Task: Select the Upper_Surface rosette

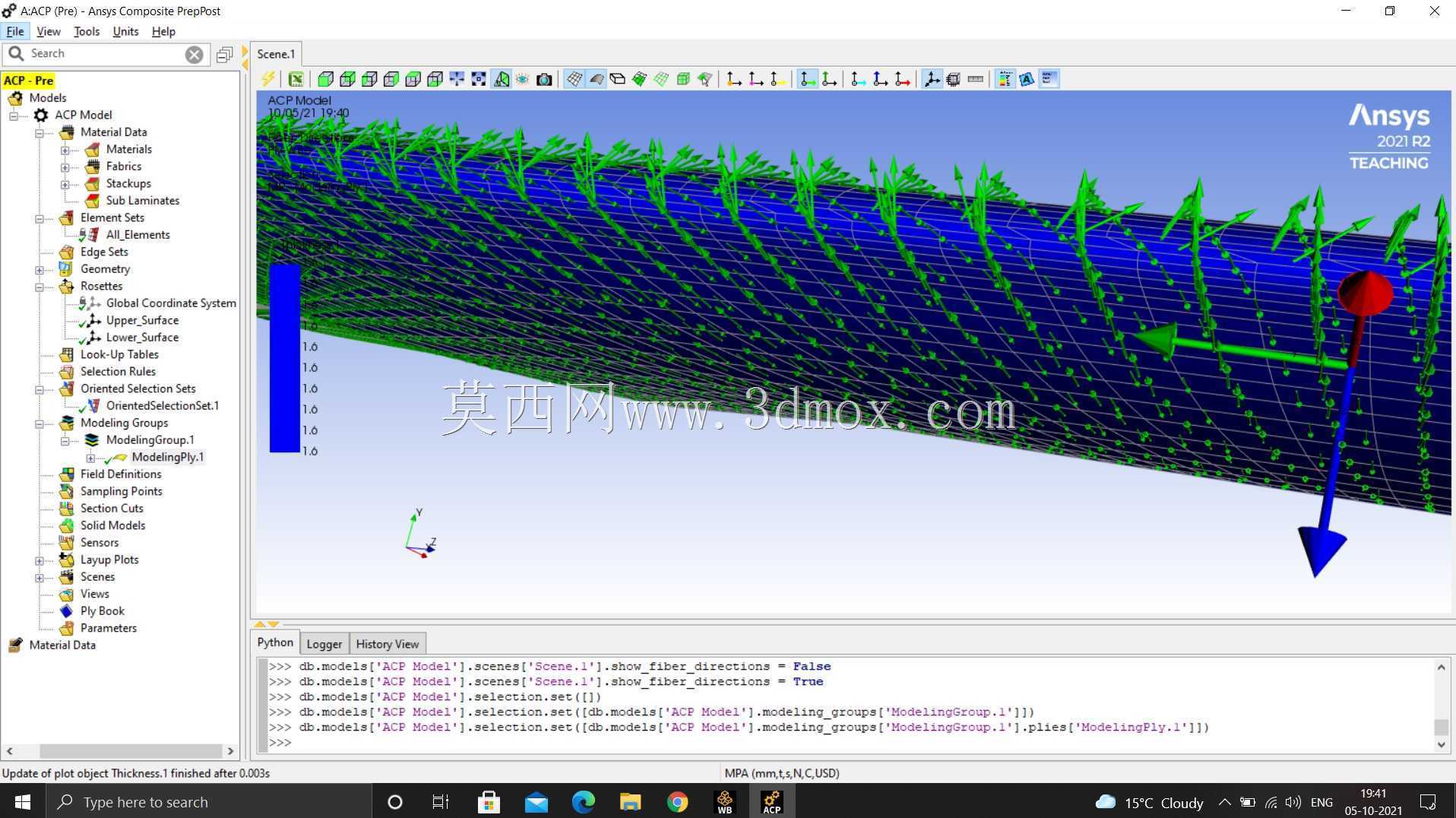Action: click(x=142, y=320)
